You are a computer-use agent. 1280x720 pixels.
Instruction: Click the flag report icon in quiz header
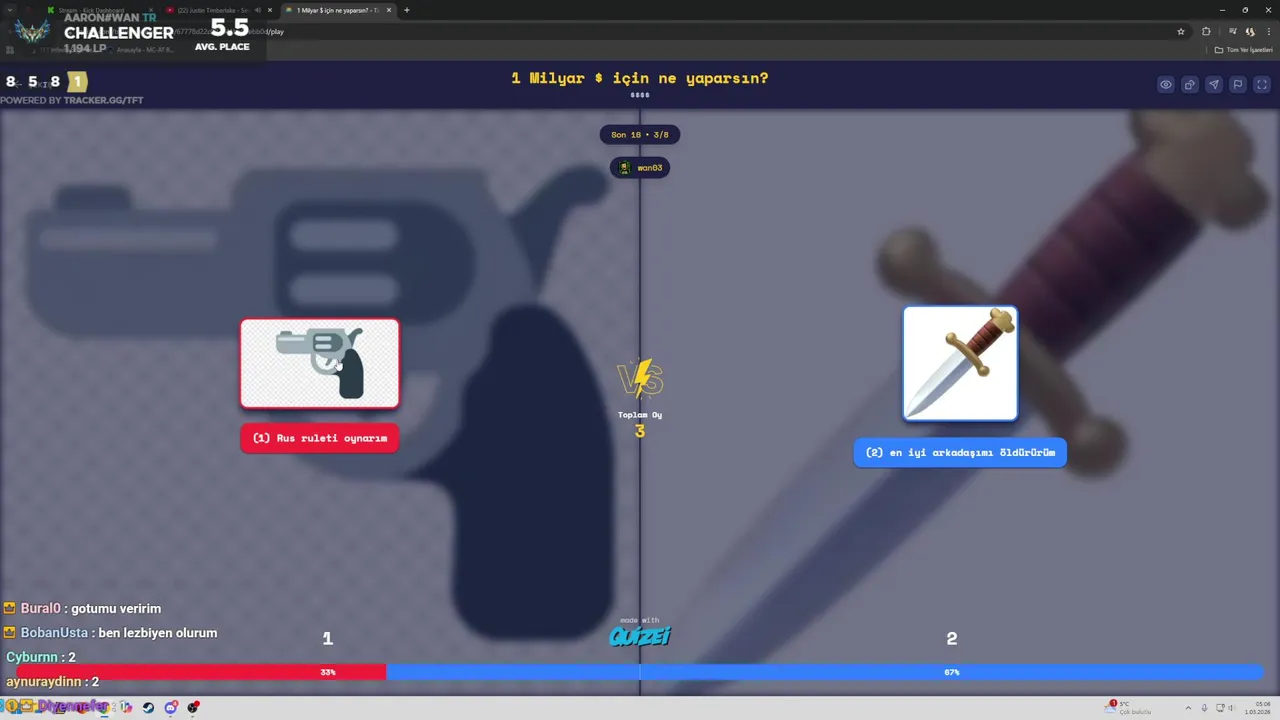1238,85
